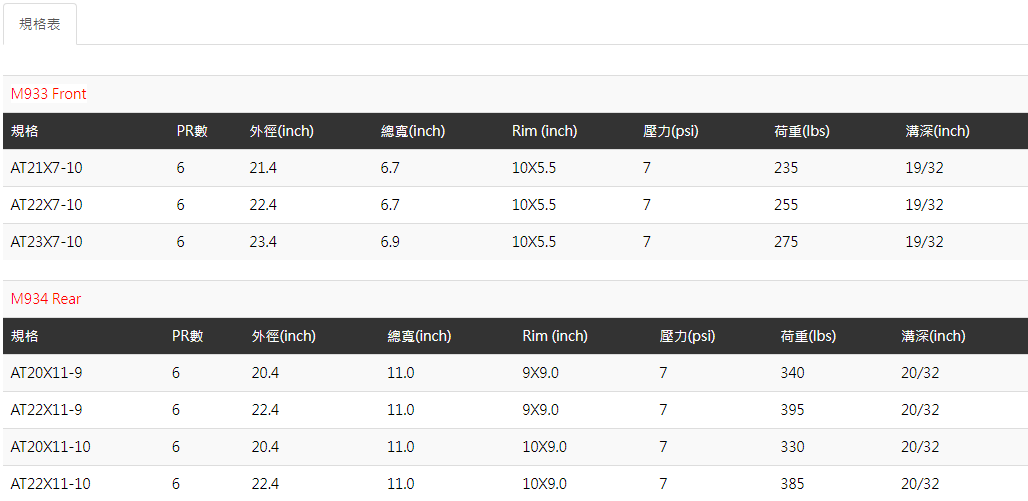Select the AT20X11-10 spec cell

tap(51, 447)
